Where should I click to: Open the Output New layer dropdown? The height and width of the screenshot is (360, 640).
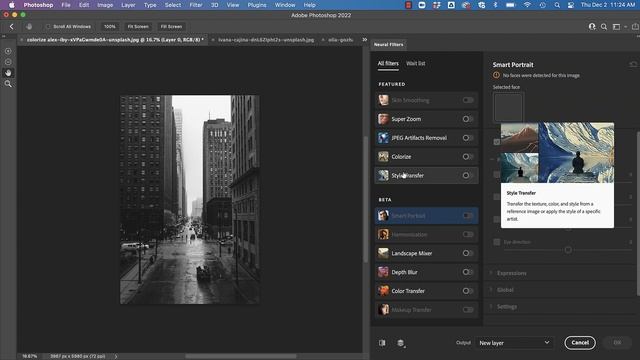[514, 343]
